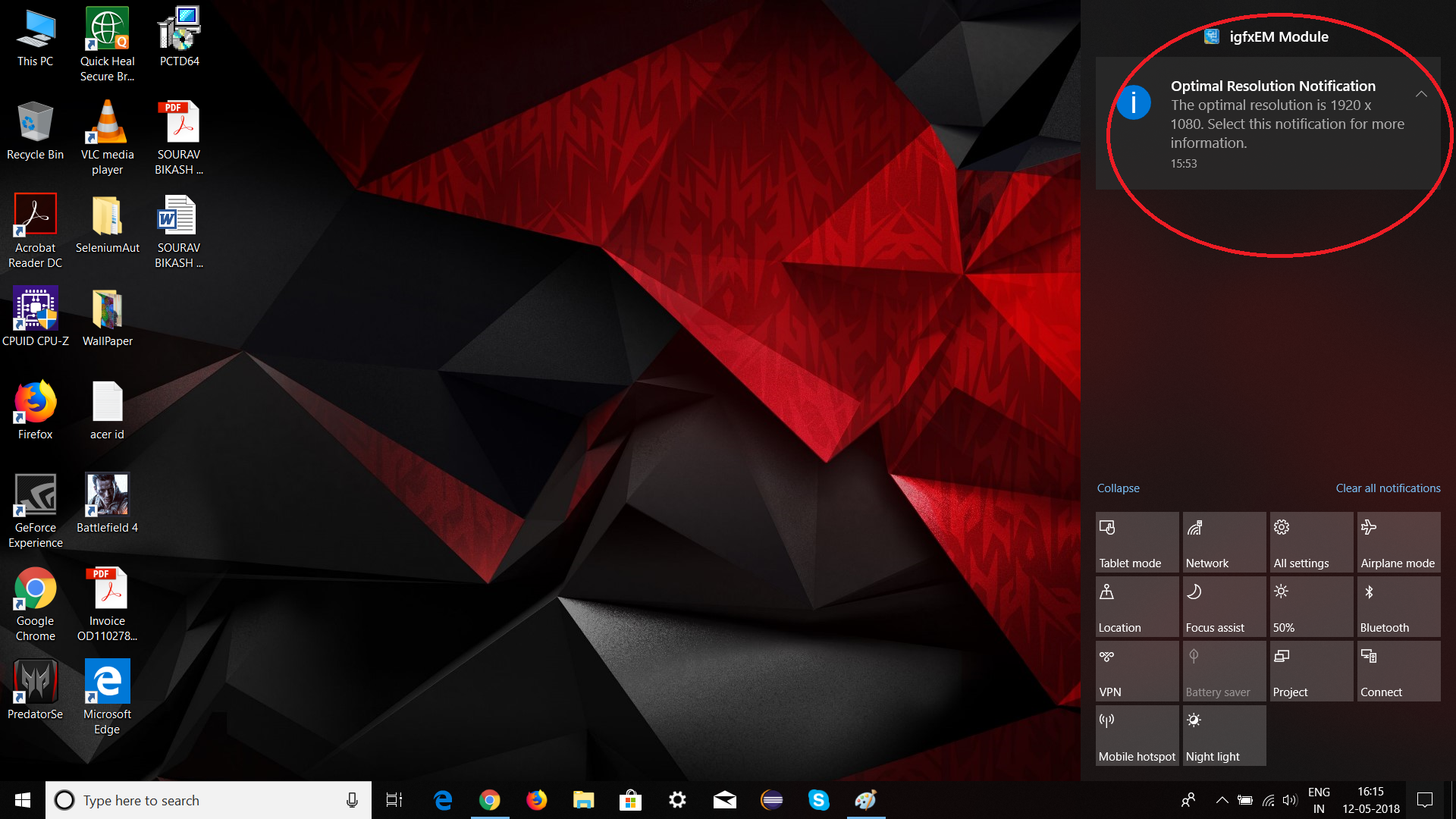Collapse the Optimal Resolution notification chevron
Image resolution: width=1456 pixels, height=819 pixels.
click(1421, 94)
